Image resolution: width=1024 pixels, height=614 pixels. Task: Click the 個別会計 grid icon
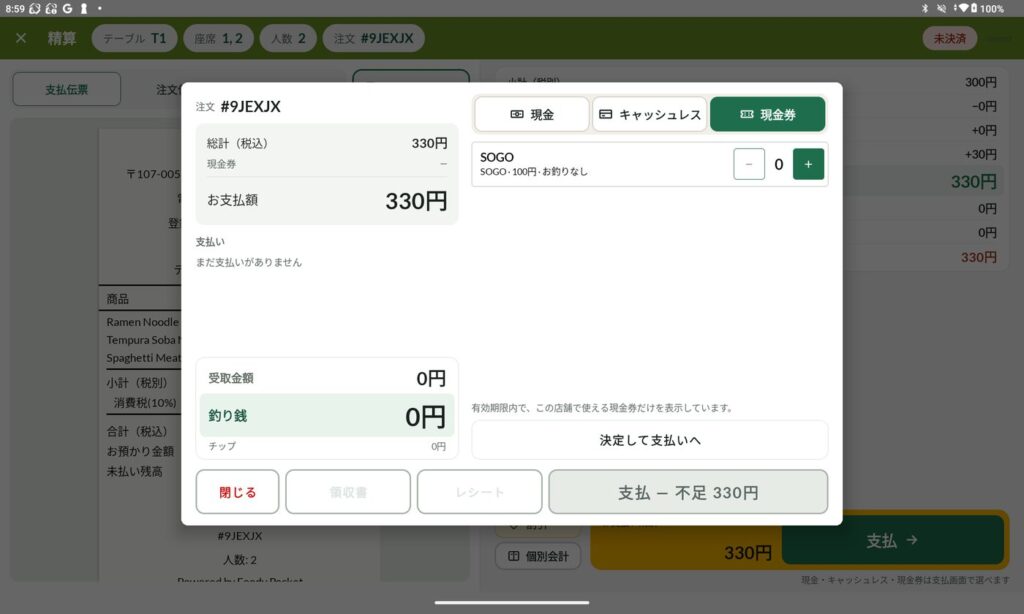(x=514, y=556)
